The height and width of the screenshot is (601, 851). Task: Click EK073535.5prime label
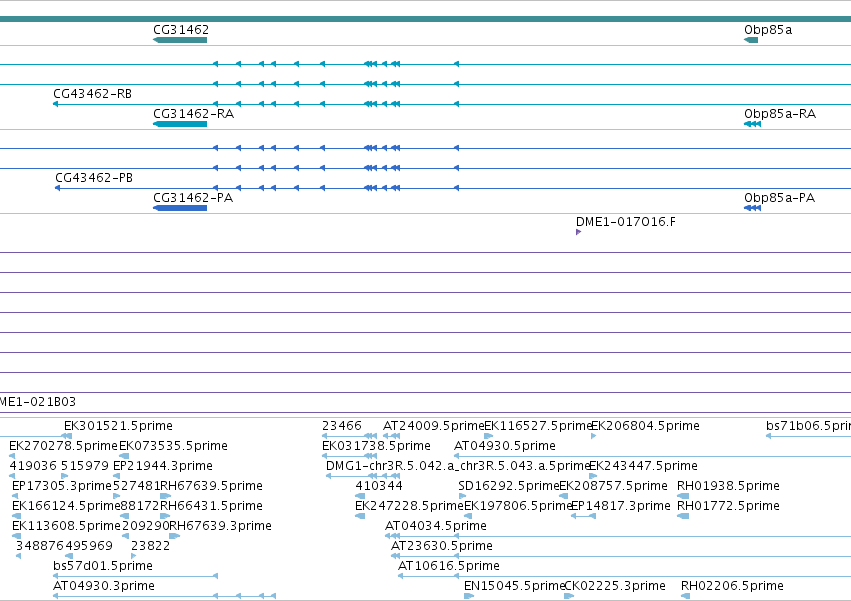[x=173, y=446]
